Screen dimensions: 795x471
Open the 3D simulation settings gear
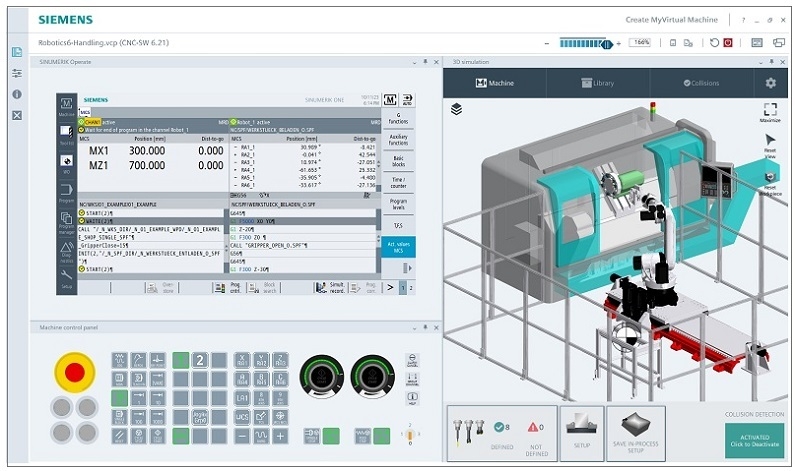tap(771, 83)
